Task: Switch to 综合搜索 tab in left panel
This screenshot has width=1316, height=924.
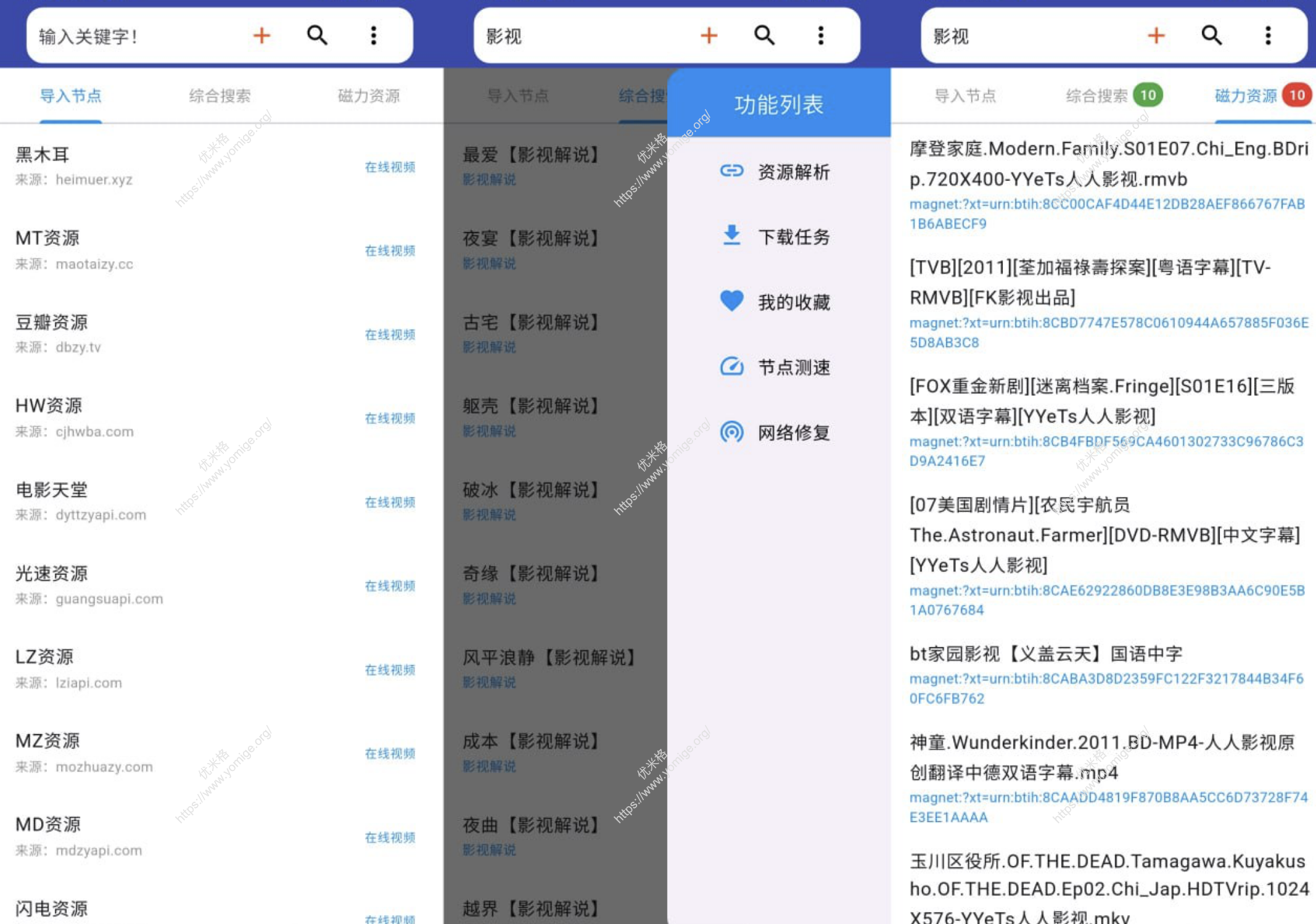Action: [x=220, y=96]
